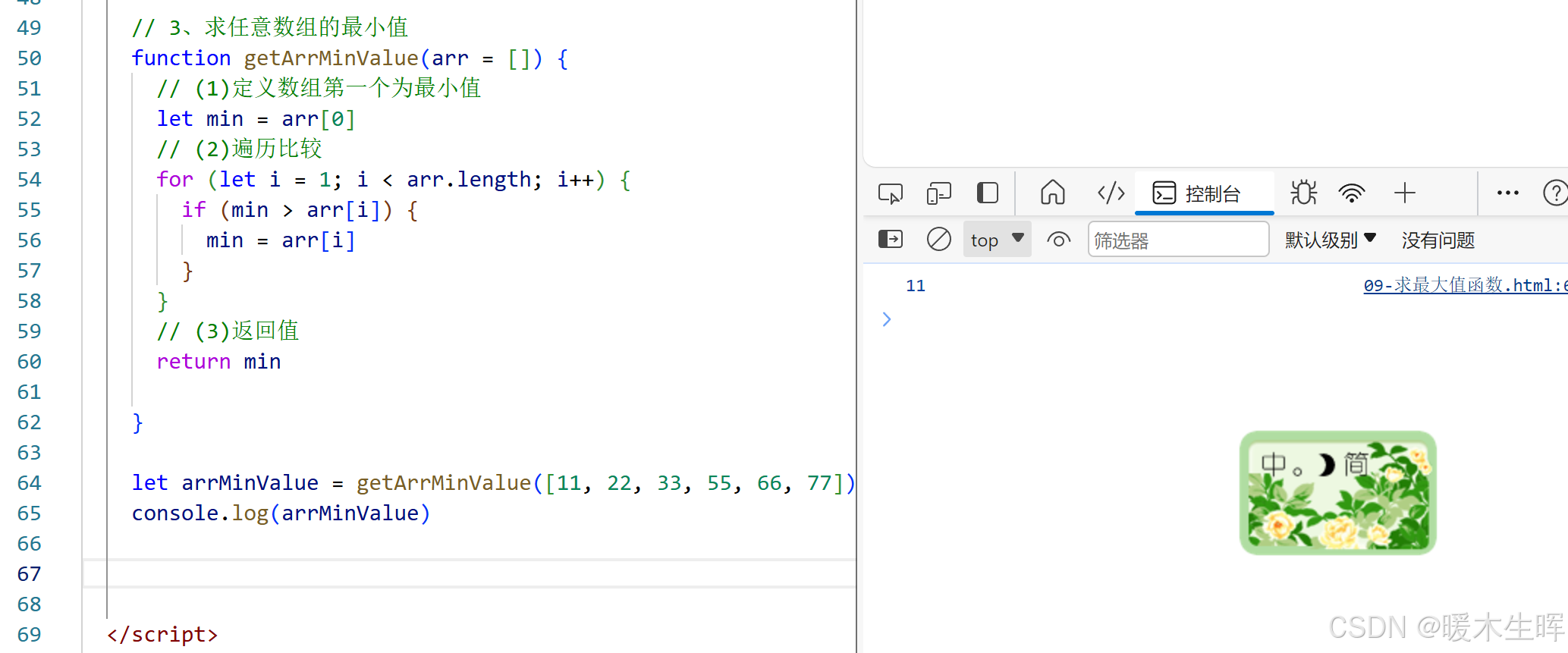
Task: Click 'min = arr[i]' on line 56
Action: [281, 240]
